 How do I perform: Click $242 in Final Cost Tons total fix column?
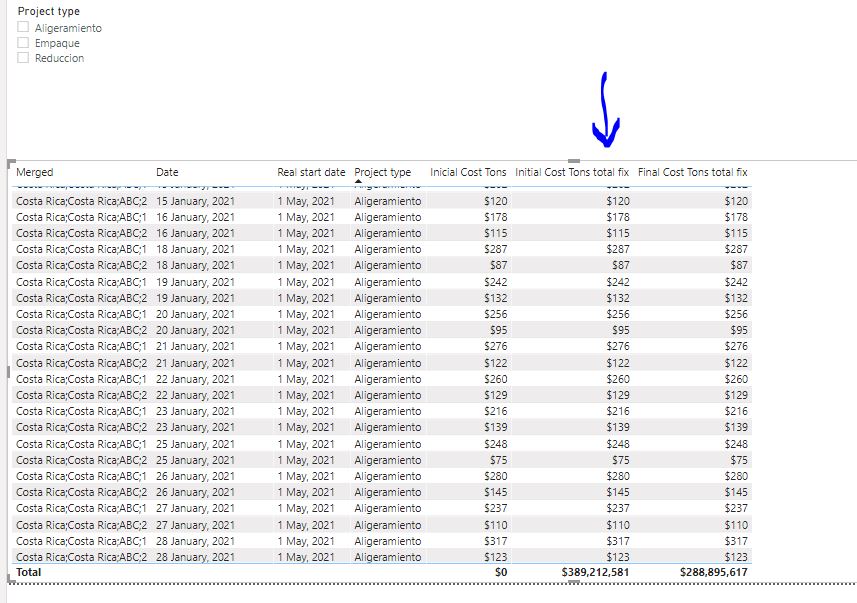pyautogui.click(x=736, y=282)
